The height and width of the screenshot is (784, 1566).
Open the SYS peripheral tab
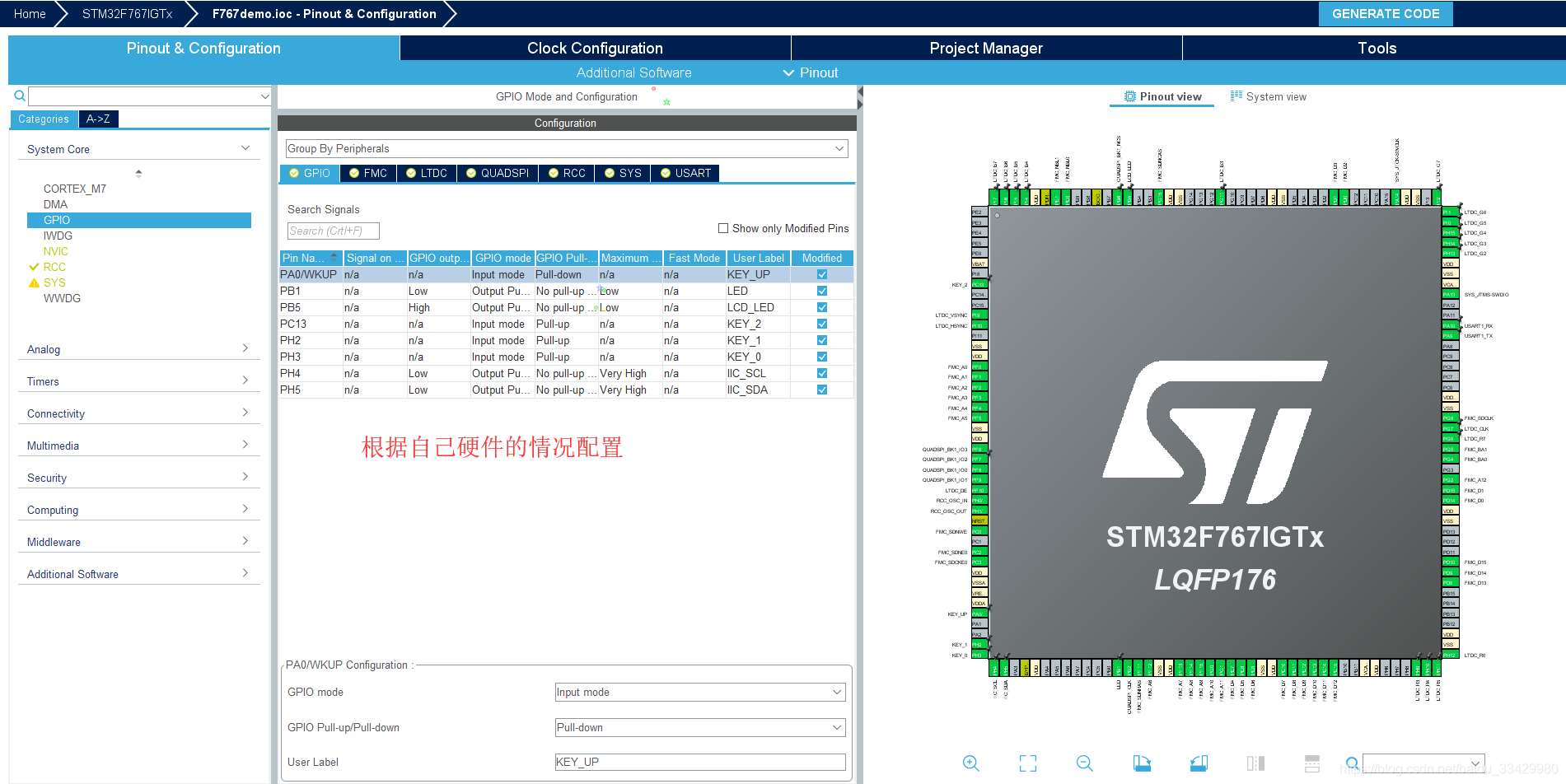tap(623, 173)
